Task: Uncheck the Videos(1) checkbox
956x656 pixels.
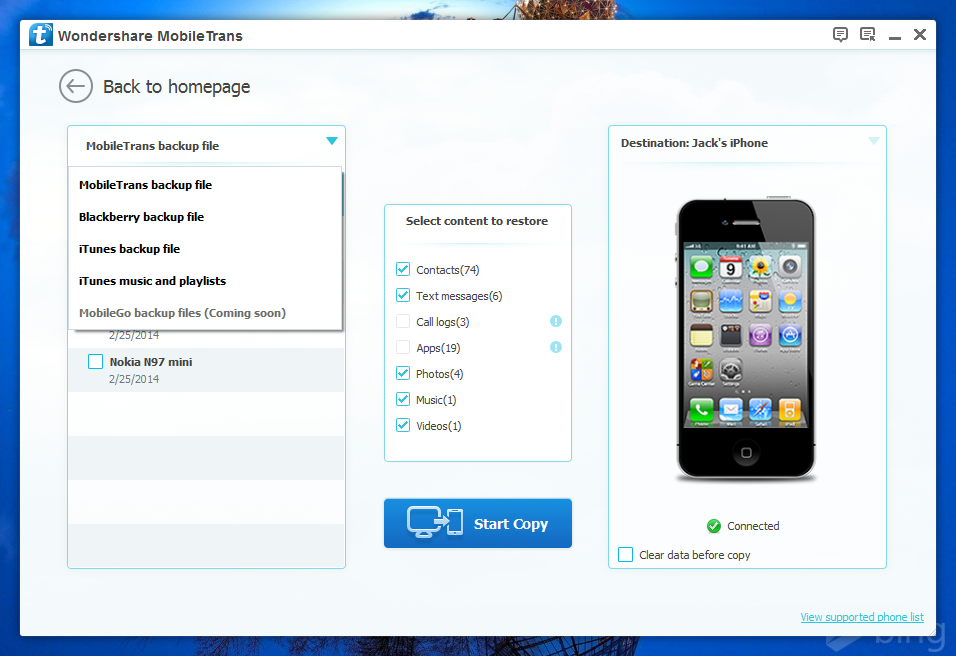Action: (402, 426)
